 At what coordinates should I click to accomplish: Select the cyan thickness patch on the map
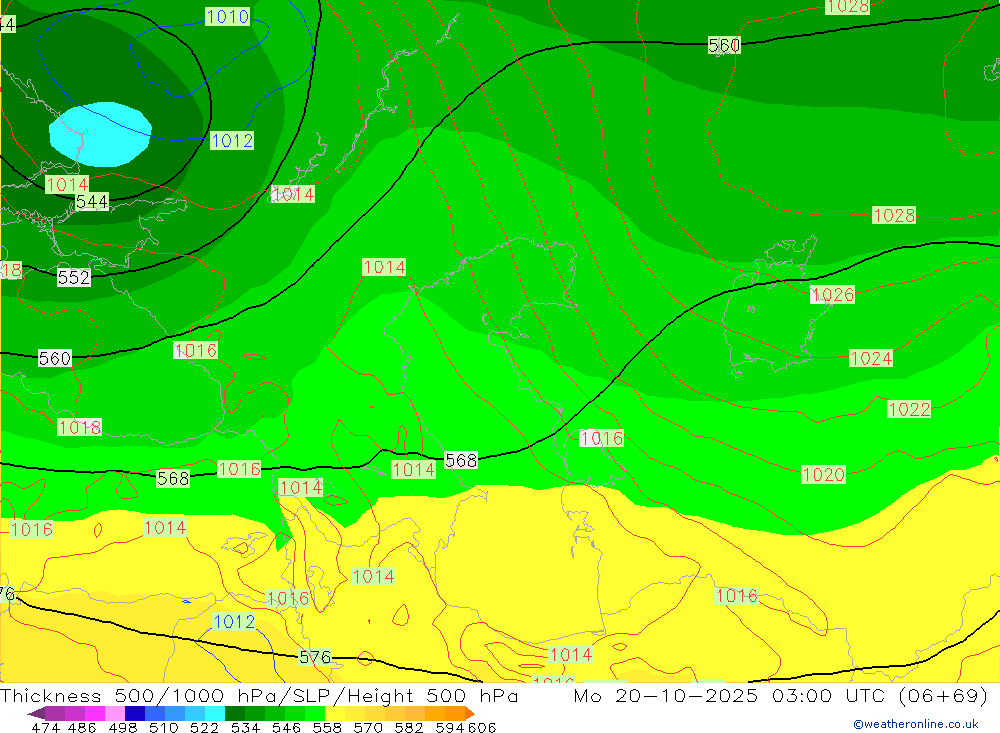point(100,134)
